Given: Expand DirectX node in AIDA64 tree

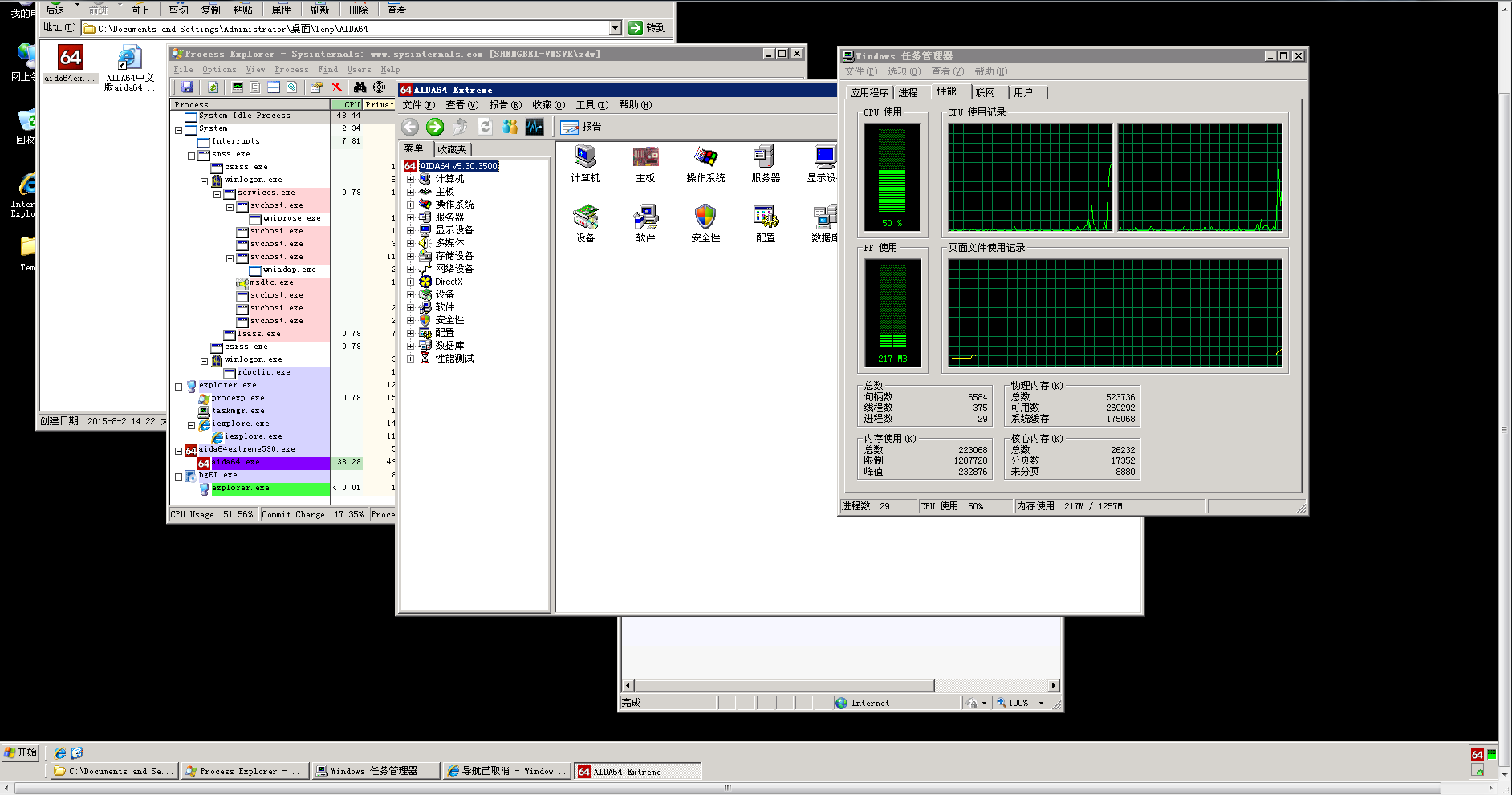Looking at the screenshot, I should click(x=410, y=282).
